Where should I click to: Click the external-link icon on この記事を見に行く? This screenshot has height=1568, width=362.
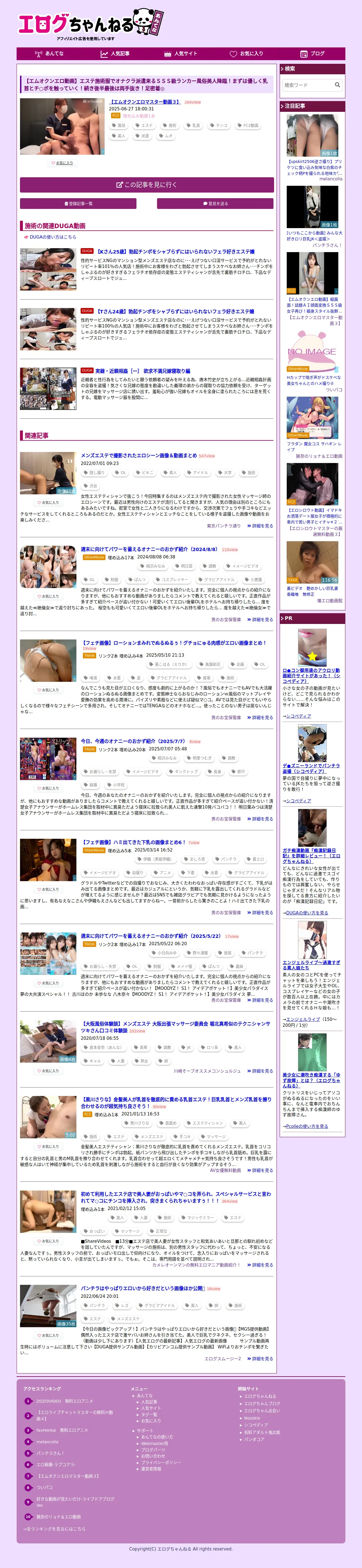tap(120, 184)
